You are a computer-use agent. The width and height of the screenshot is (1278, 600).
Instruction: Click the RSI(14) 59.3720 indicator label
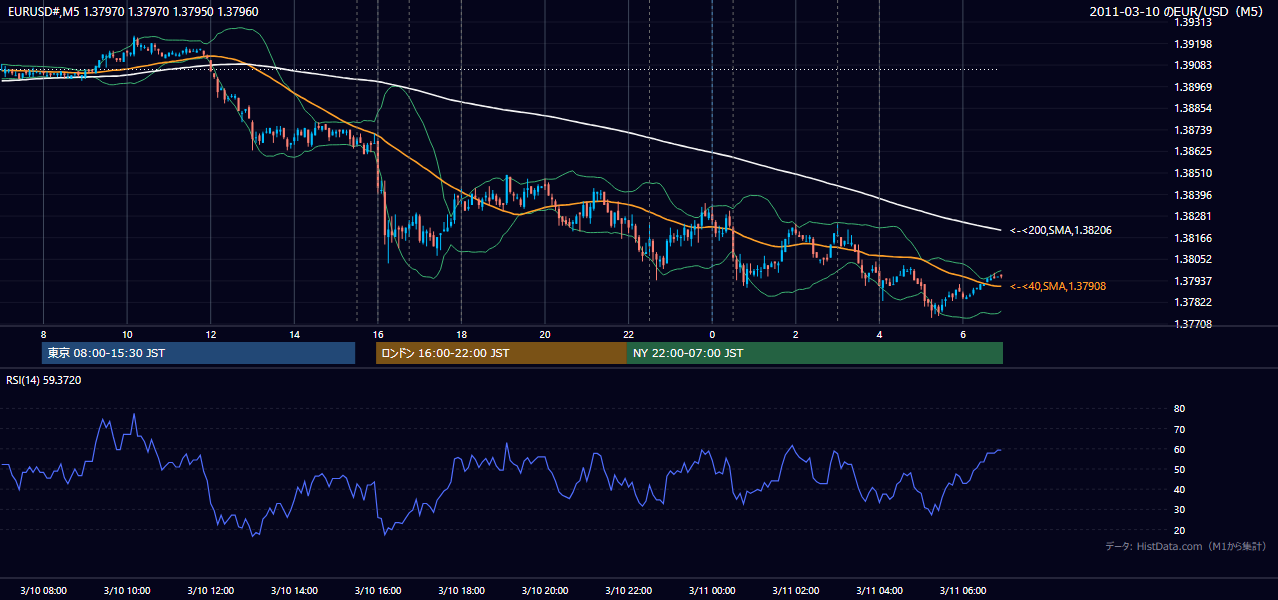tap(44, 380)
